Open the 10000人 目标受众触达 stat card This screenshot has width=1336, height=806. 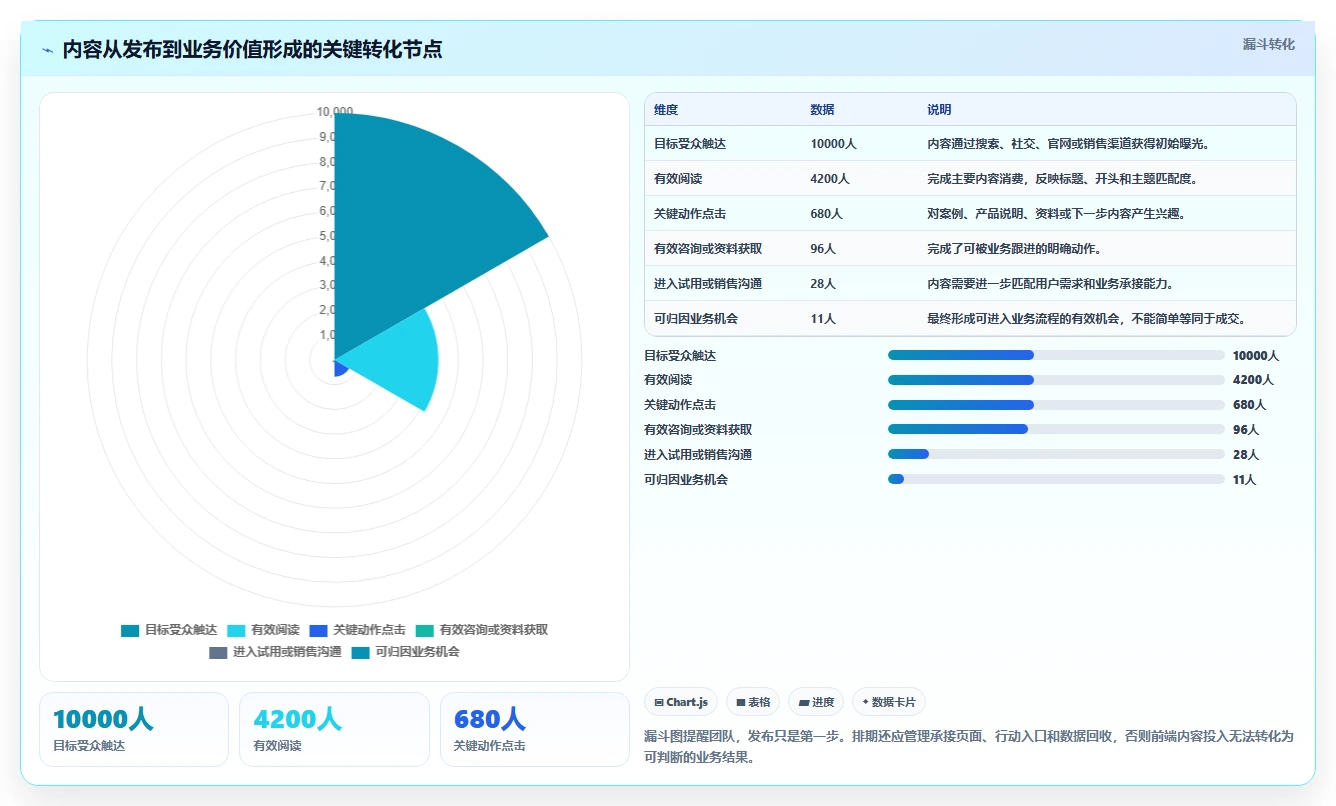pos(134,730)
